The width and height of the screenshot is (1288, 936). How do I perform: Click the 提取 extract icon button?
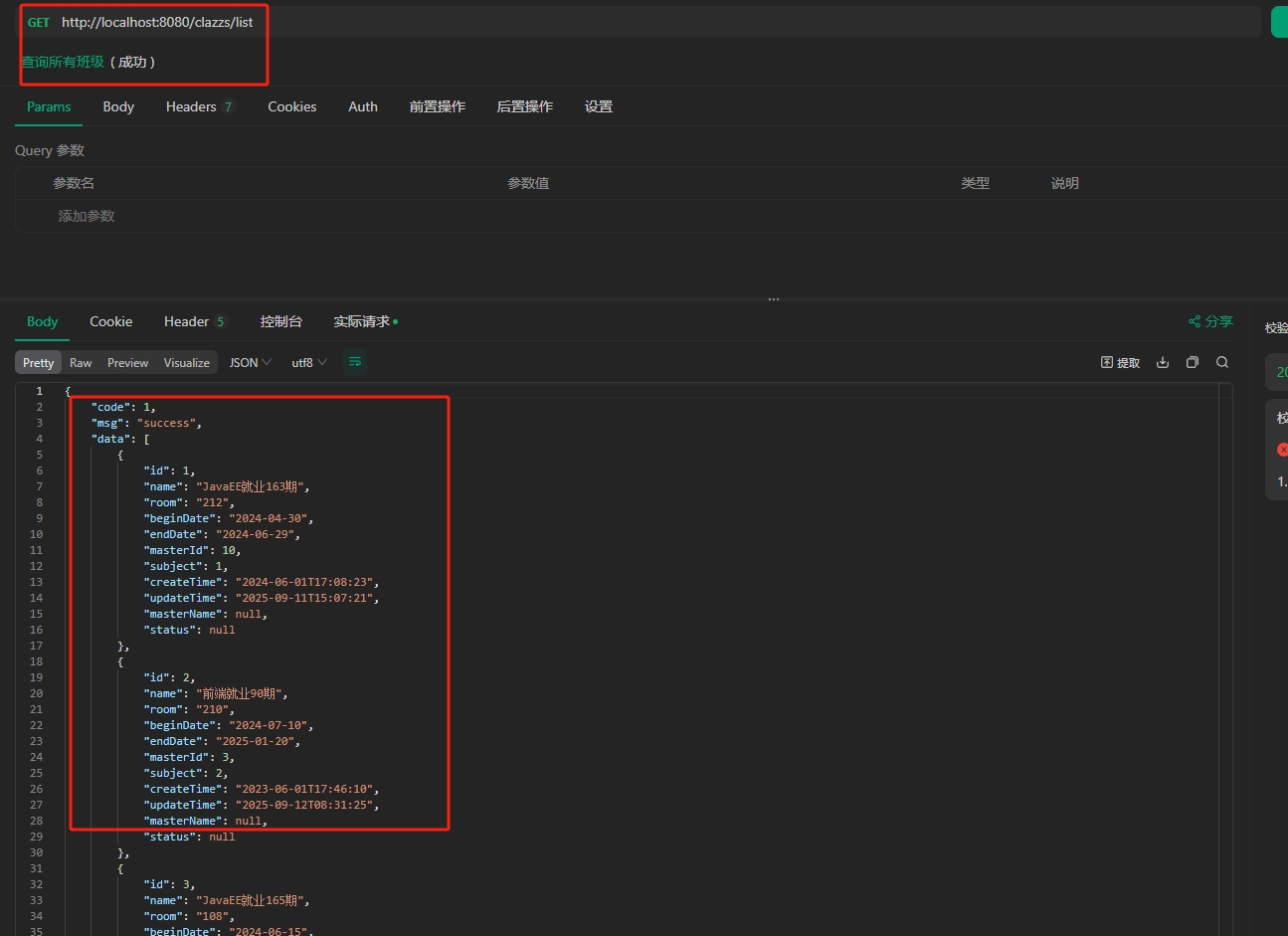[1120, 362]
